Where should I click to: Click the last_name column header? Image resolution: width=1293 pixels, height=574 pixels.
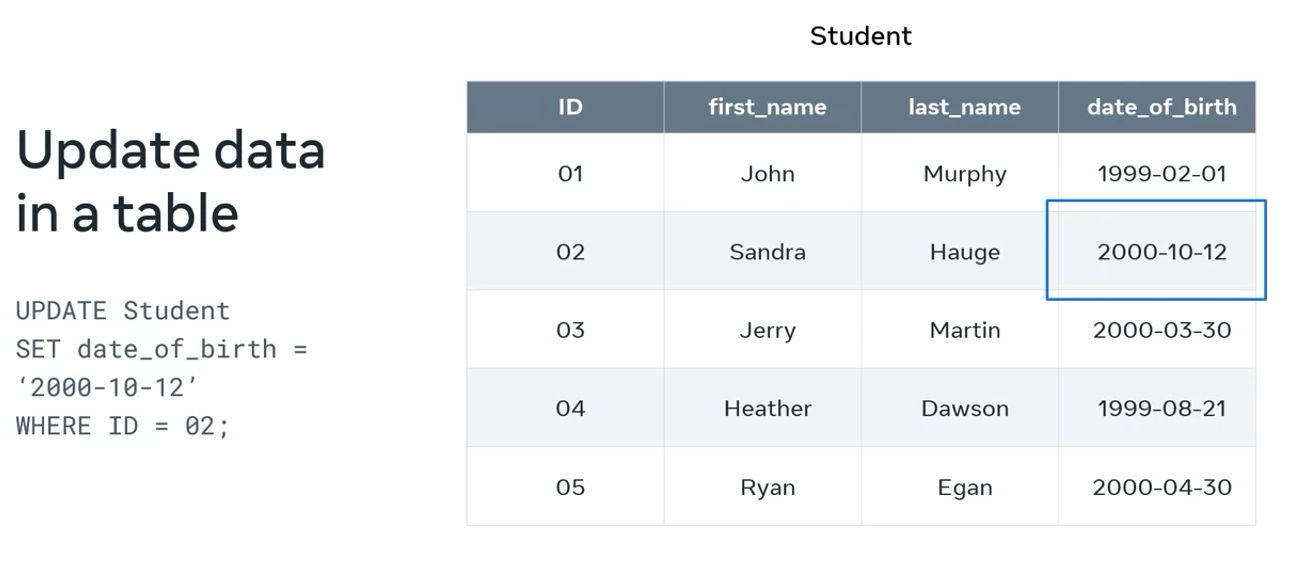[x=964, y=107]
